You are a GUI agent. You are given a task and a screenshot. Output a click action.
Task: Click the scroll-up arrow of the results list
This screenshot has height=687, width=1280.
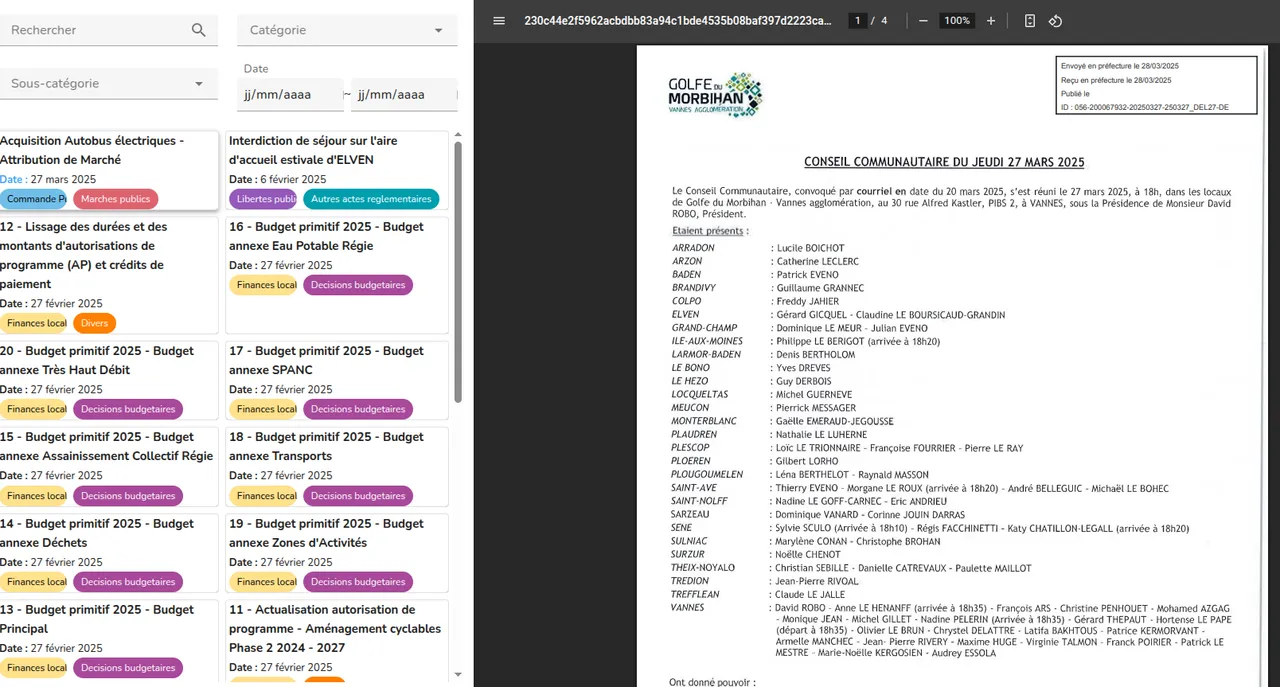[x=458, y=135]
